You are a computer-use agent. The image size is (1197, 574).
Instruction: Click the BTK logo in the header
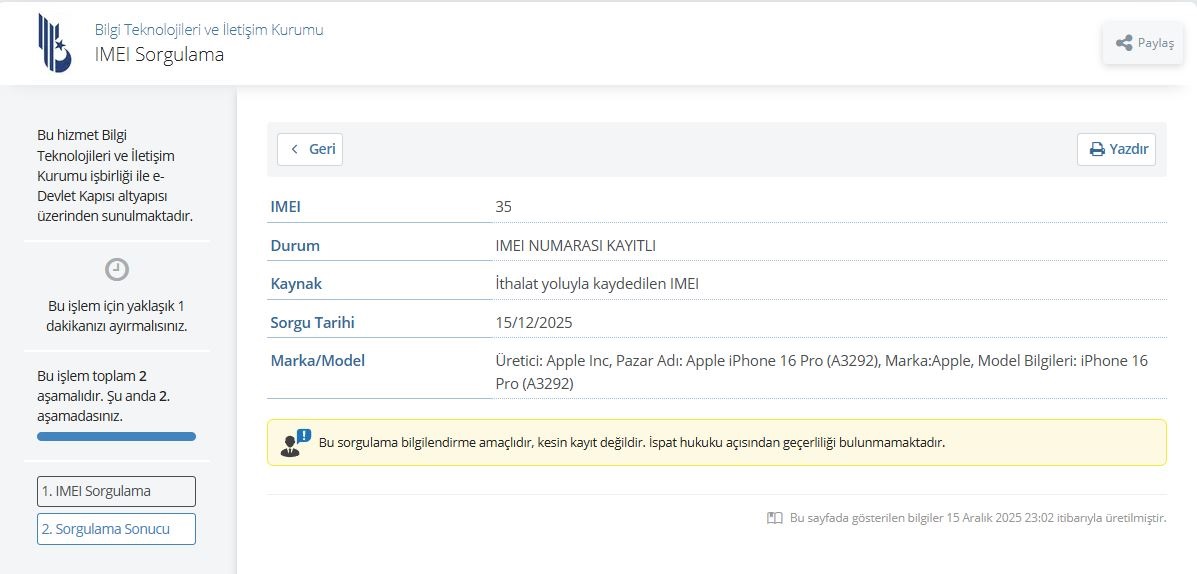(x=54, y=43)
